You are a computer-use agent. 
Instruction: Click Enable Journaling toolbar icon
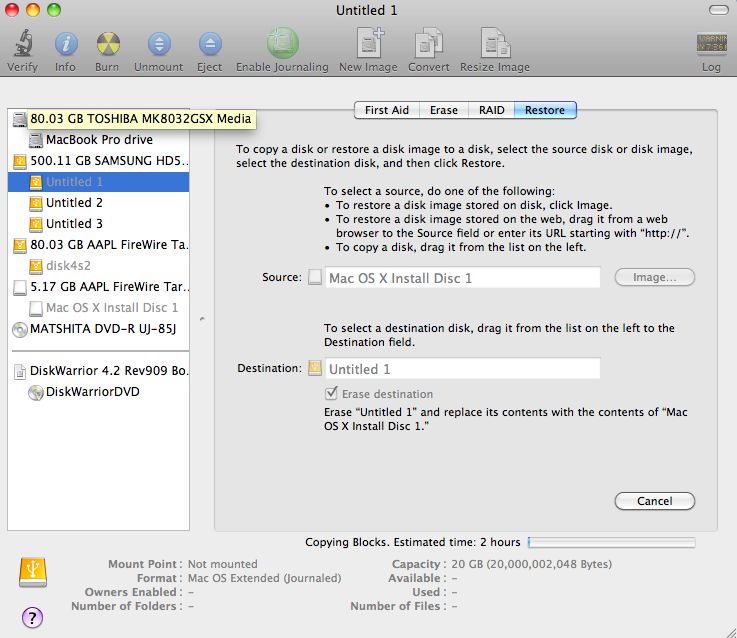pyautogui.click(x=282, y=43)
